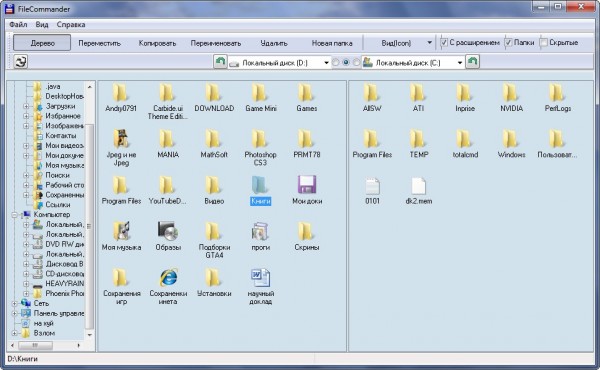
Task: Expand the Взлом tree node
Action: 14,333
